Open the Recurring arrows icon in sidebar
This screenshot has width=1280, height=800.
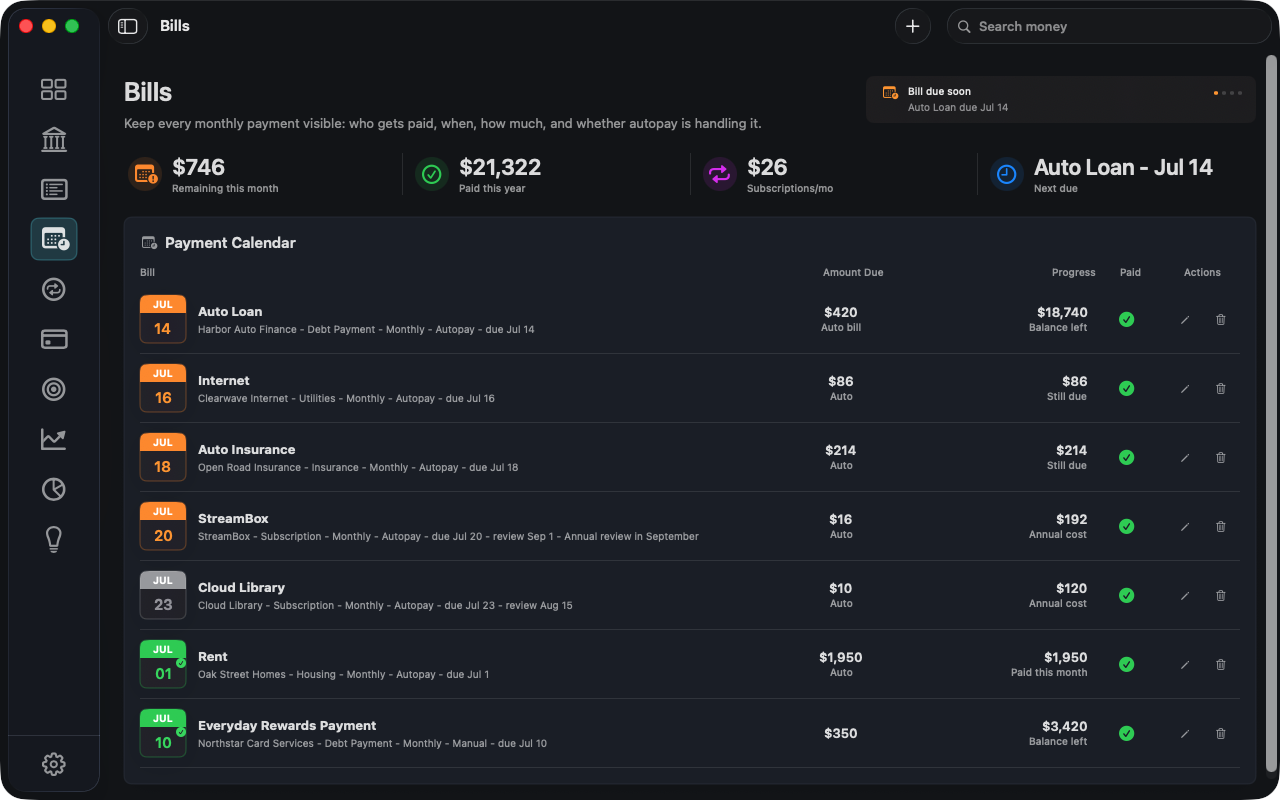coord(54,289)
